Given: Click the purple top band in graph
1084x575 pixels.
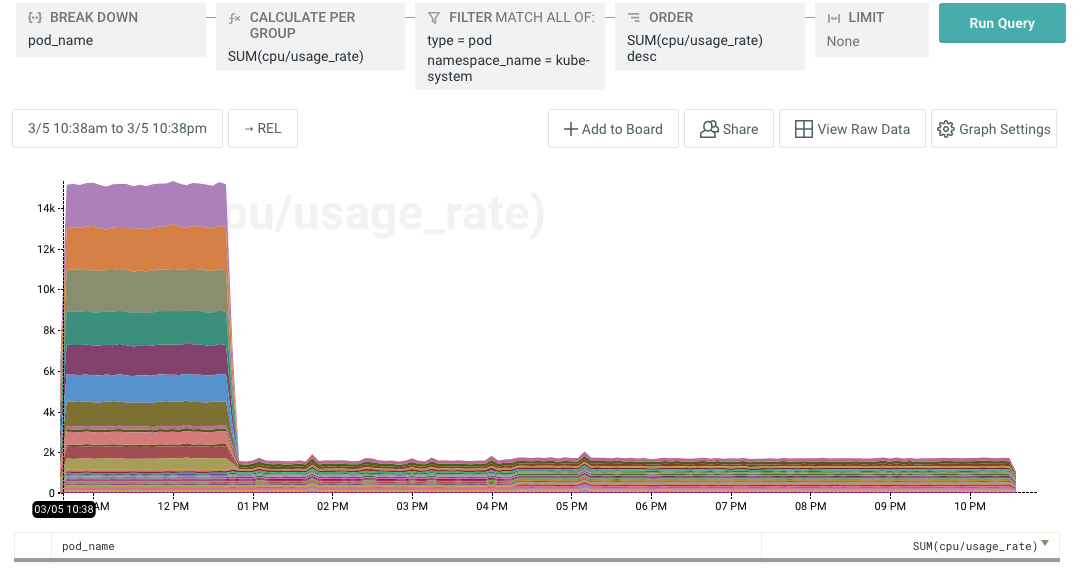Looking at the screenshot, I should tap(145, 205).
